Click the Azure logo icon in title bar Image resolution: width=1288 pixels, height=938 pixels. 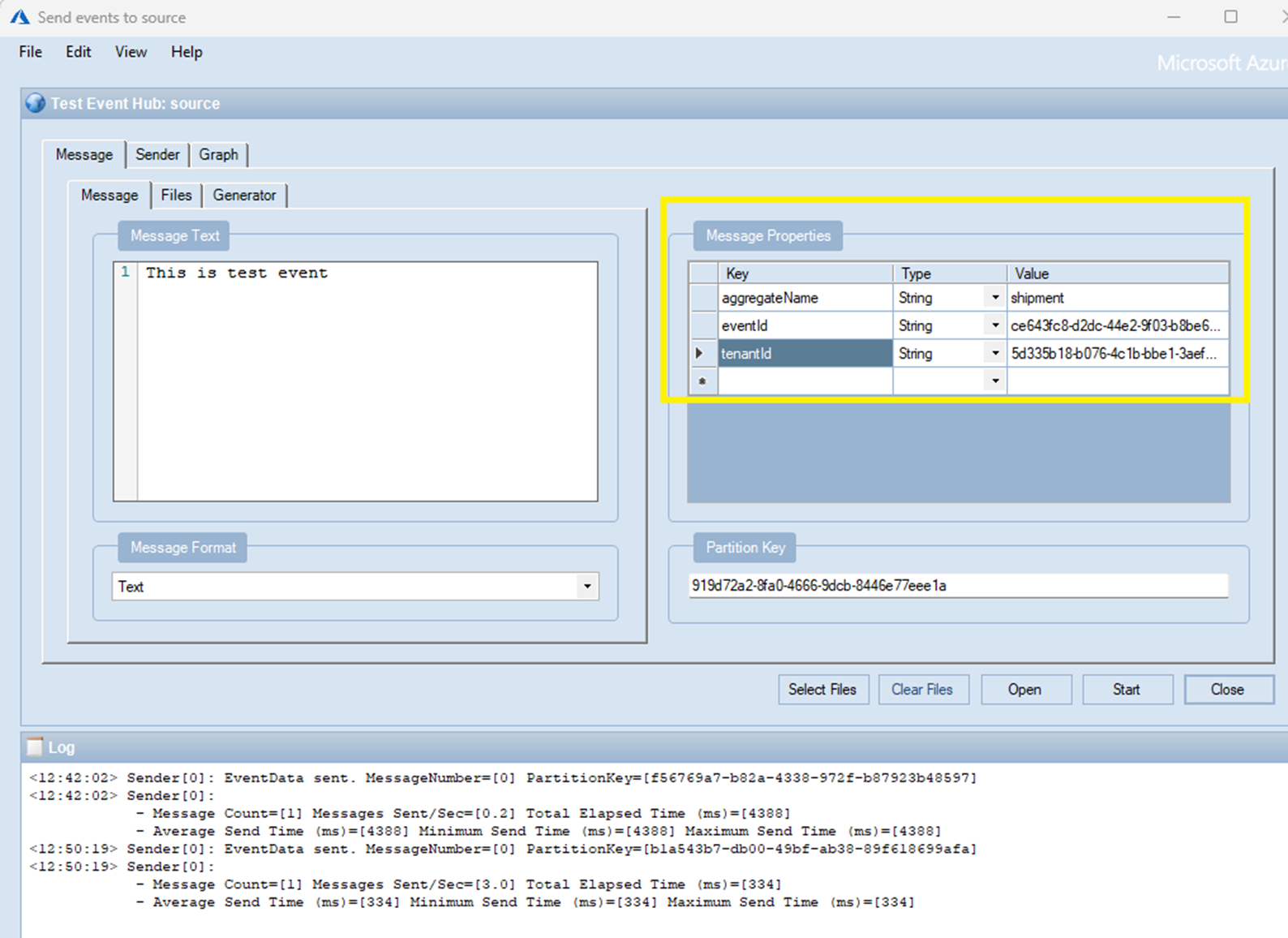(x=19, y=17)
